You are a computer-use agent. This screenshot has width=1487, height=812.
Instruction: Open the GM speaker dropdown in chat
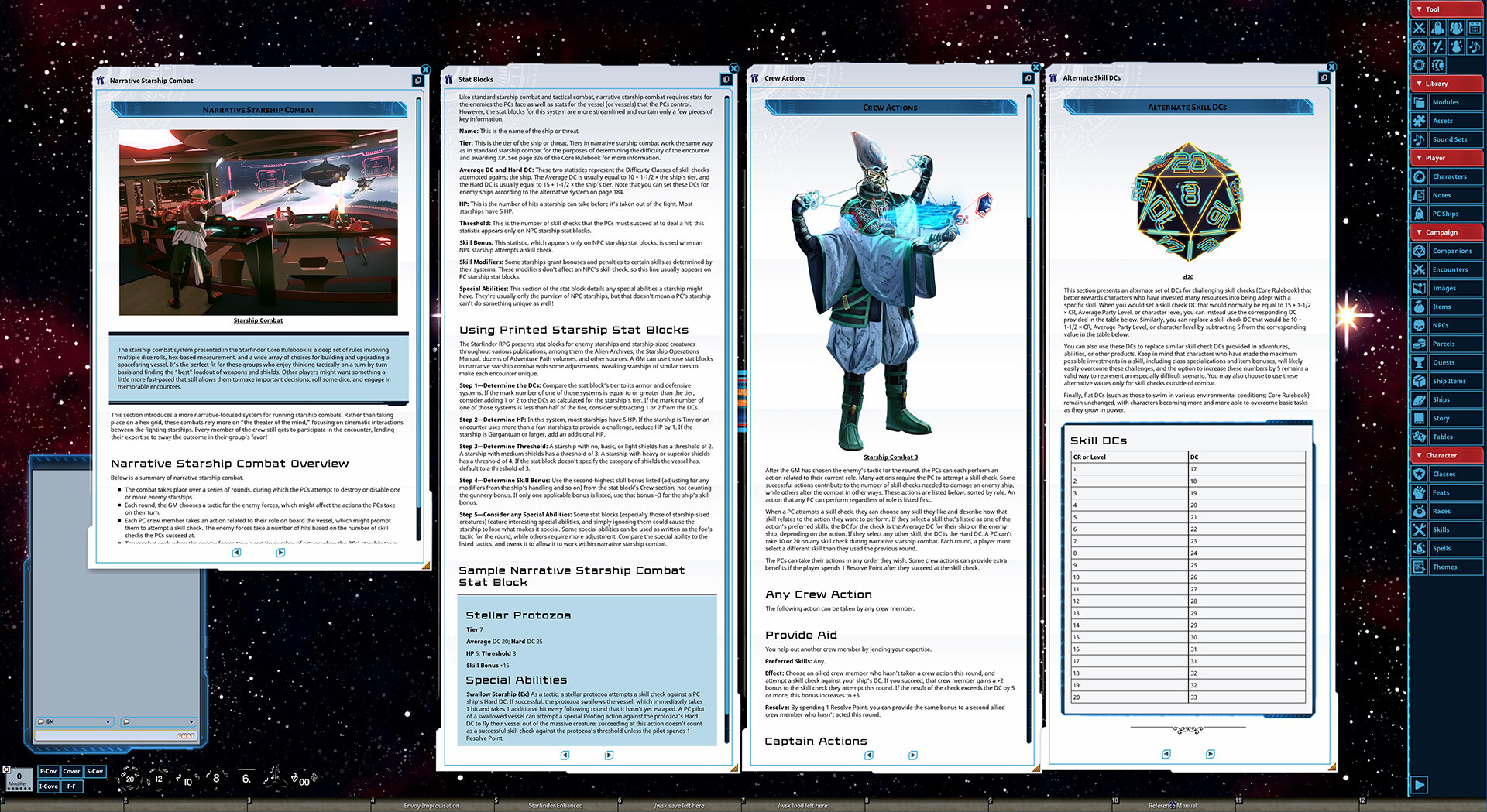click(x=74, y=721)
